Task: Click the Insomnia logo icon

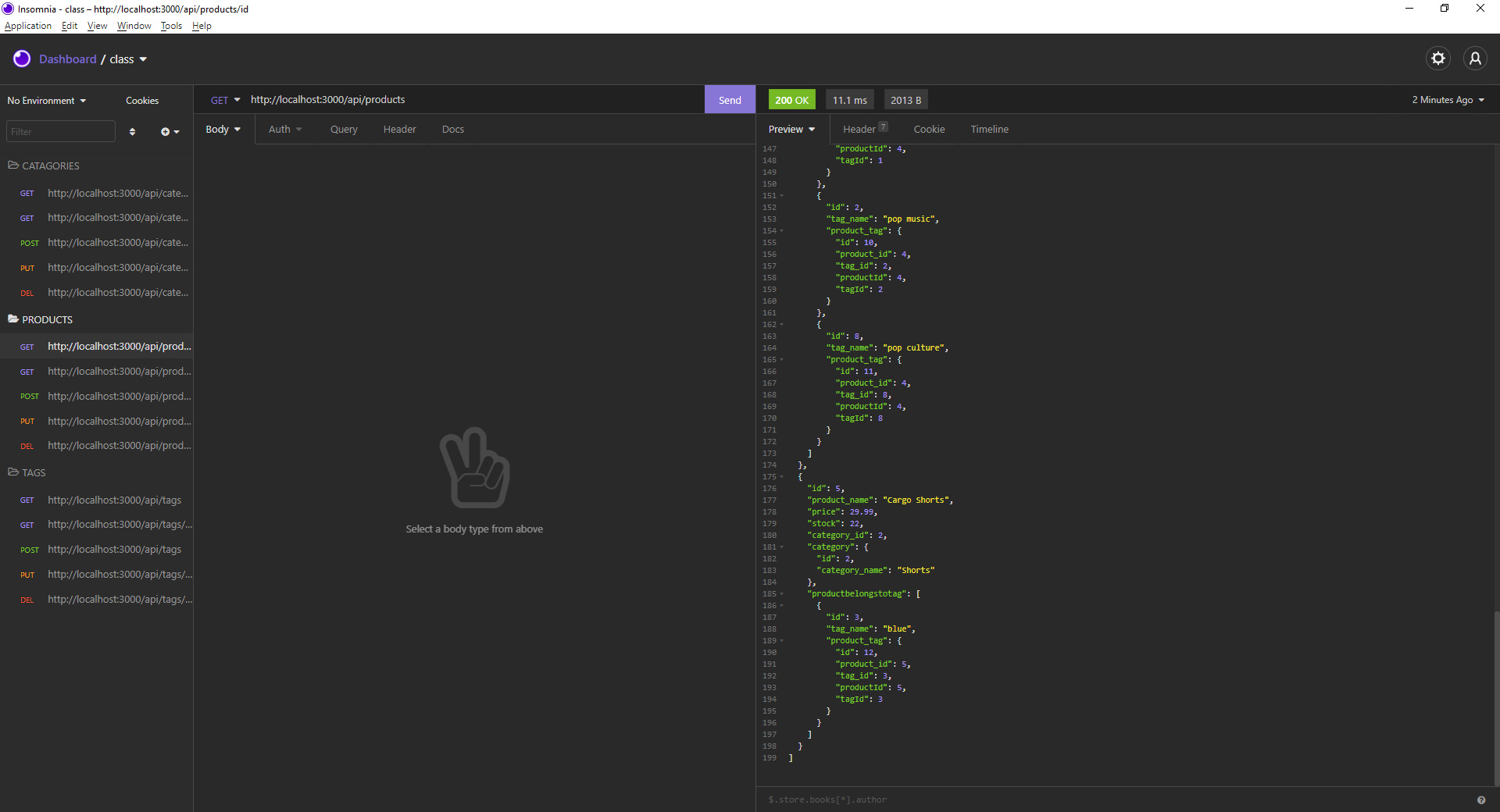Action: point(22,59)
